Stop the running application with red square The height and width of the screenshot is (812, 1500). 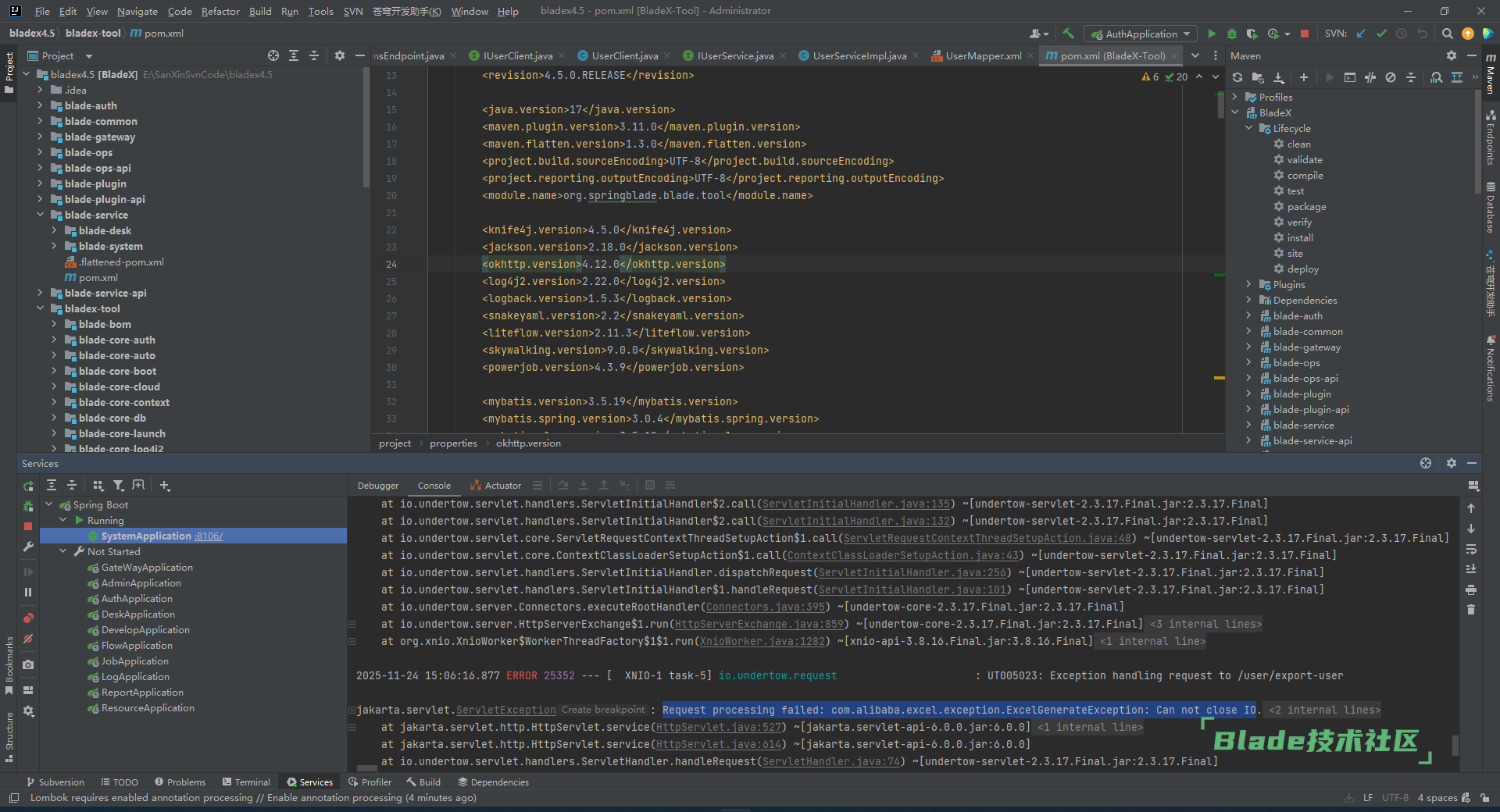point(1305,34)
